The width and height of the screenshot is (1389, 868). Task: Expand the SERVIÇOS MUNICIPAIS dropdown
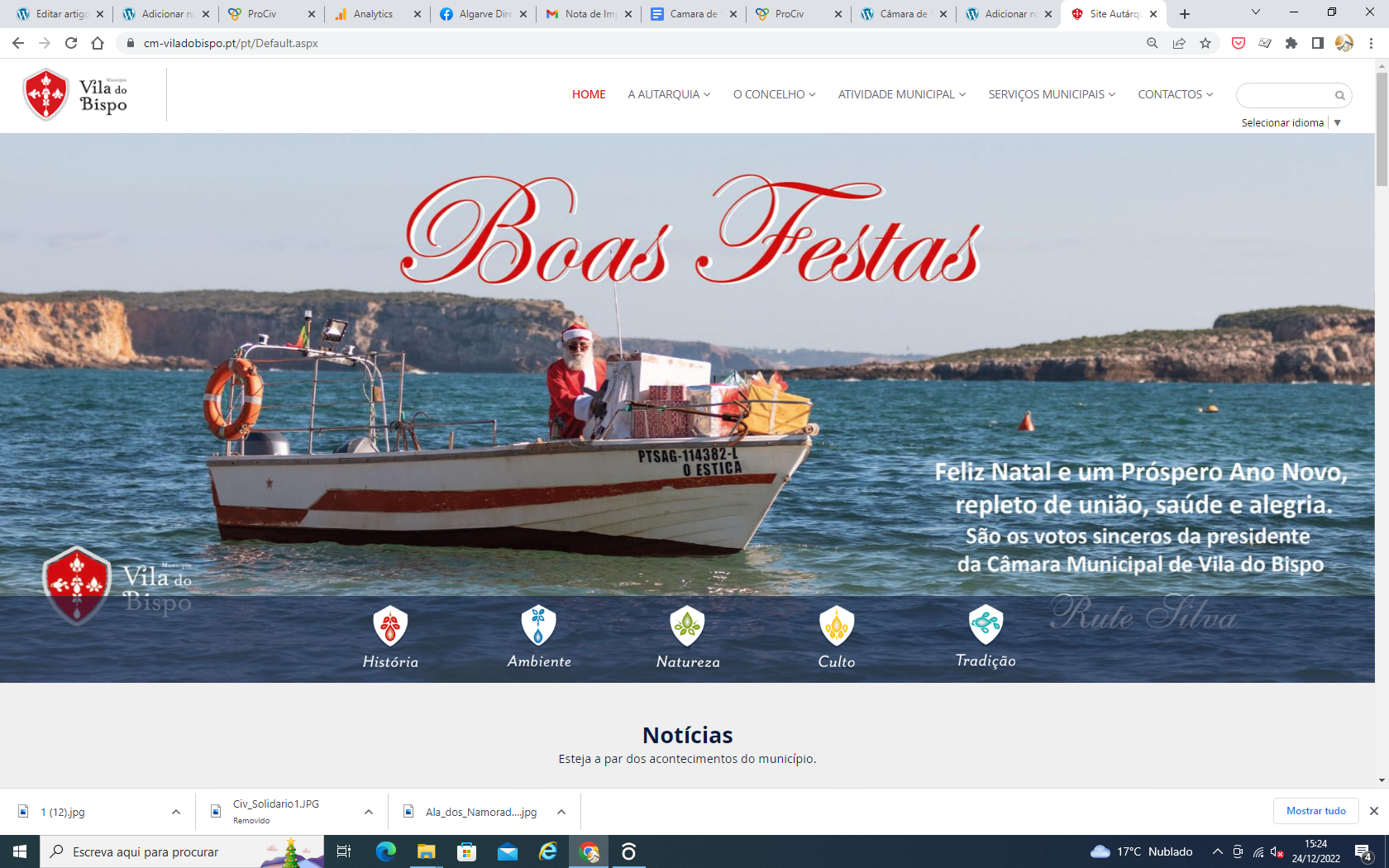pyautogui.click(x=1051, y=94)
